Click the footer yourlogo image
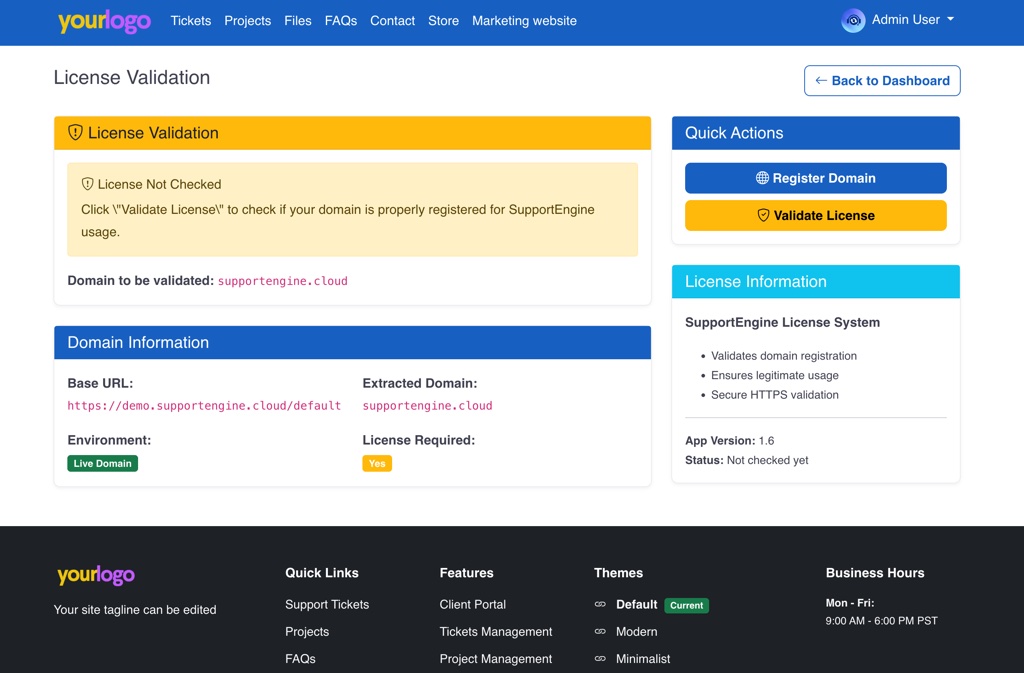 tap(96, 575)
